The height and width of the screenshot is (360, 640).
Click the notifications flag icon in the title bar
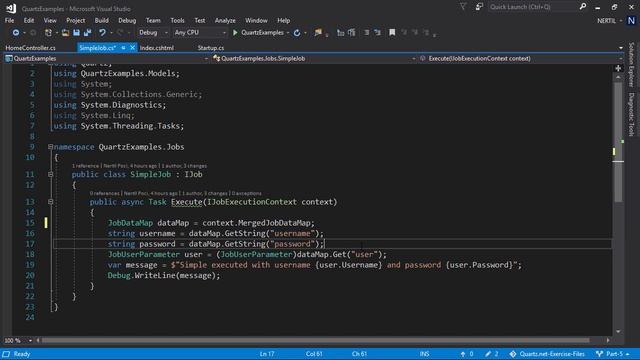[463, 7]
